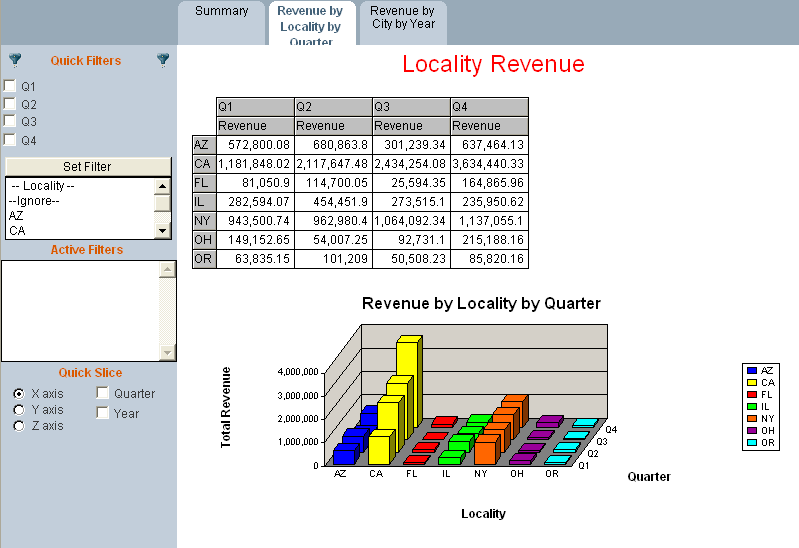Click the OR row header in table
Viewport: 799px width, 548px height.
tap(204, 259)
